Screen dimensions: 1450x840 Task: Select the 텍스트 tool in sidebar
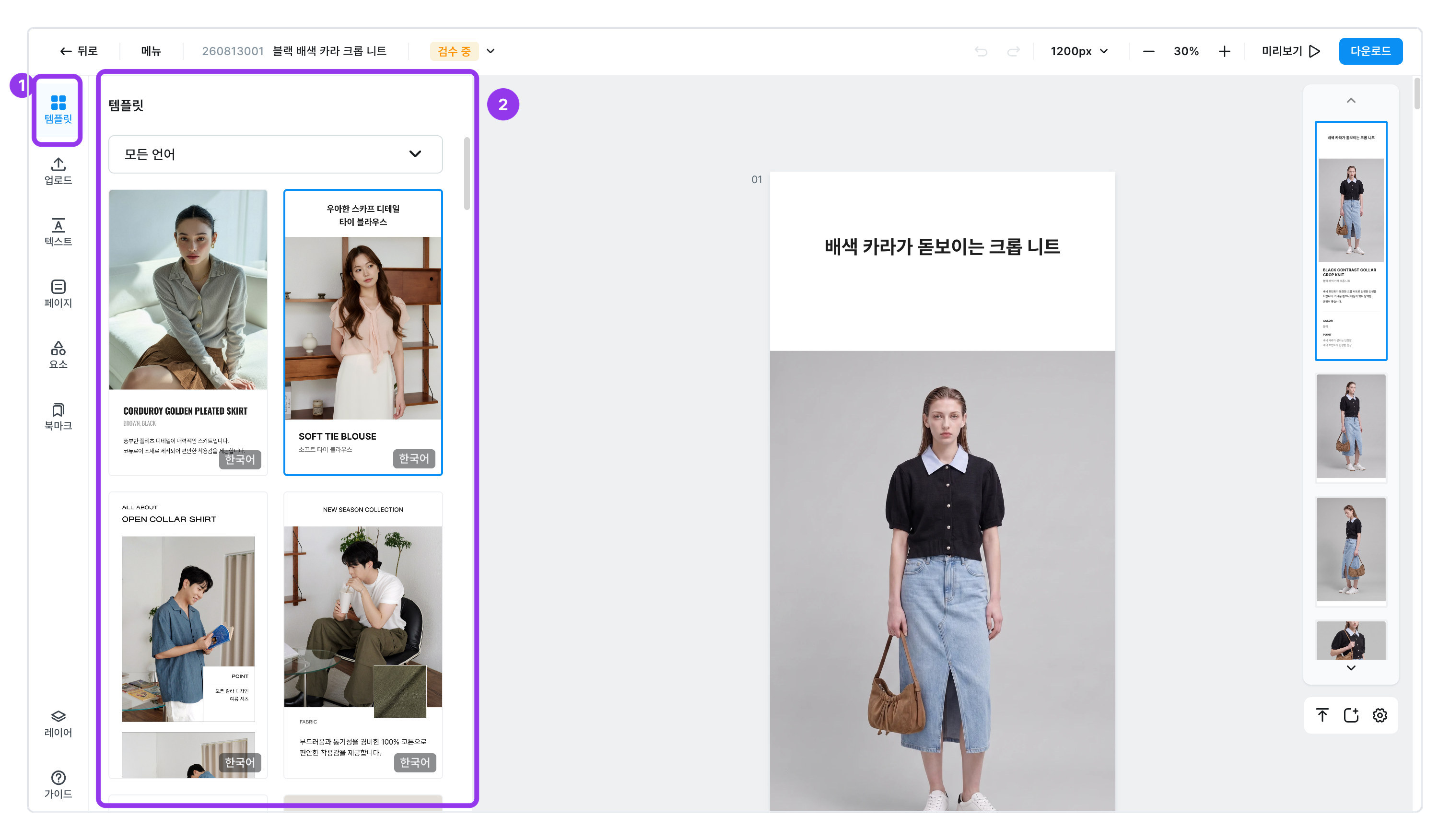58,233
